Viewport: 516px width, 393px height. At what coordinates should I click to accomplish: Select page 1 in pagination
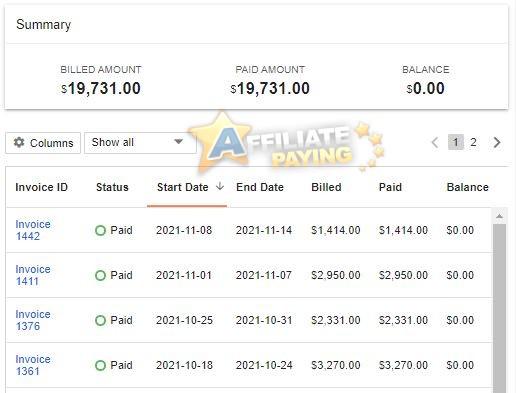[455, 142]
